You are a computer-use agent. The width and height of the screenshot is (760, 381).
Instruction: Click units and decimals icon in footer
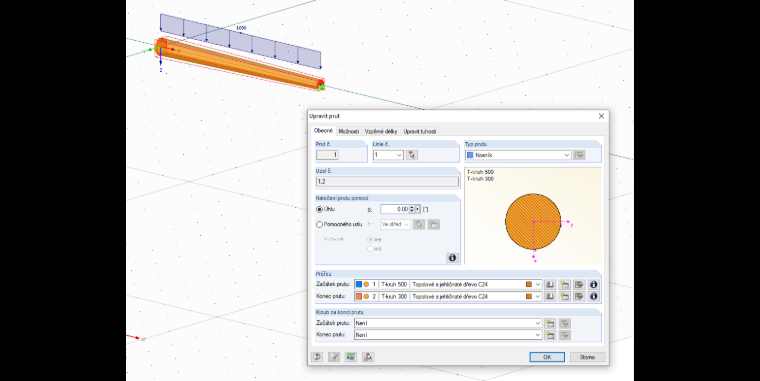351,357
